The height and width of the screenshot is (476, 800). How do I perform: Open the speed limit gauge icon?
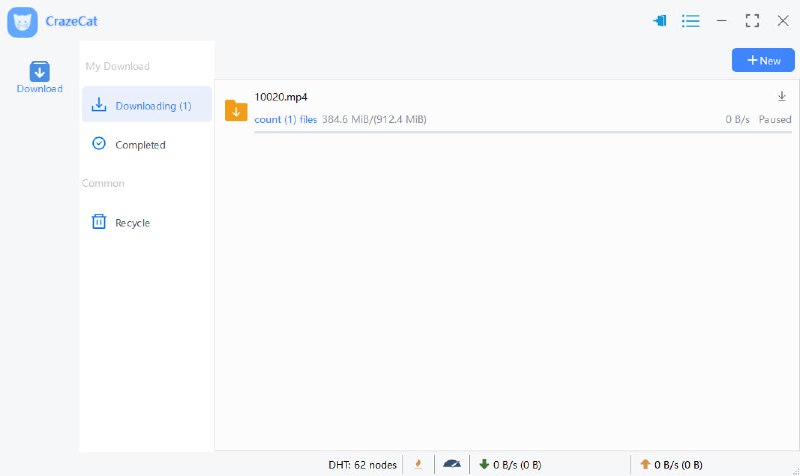(452, 464)
